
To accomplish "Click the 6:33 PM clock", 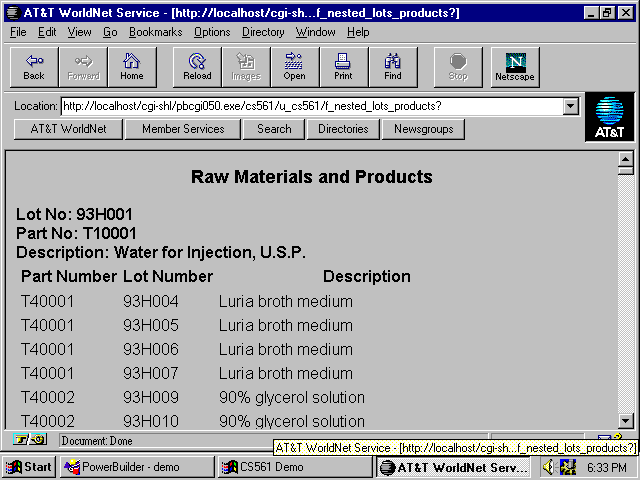I will click(x=607, y=467).
